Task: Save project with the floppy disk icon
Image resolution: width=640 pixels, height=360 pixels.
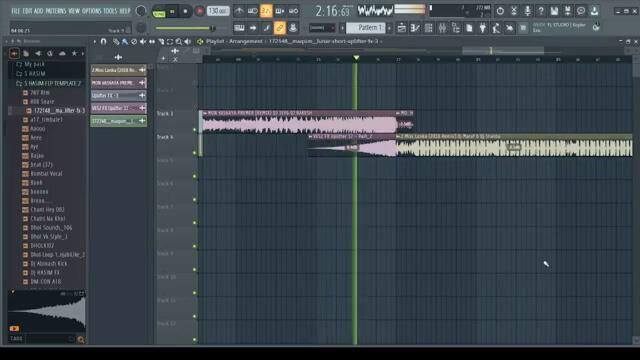Action: point(554,11)
